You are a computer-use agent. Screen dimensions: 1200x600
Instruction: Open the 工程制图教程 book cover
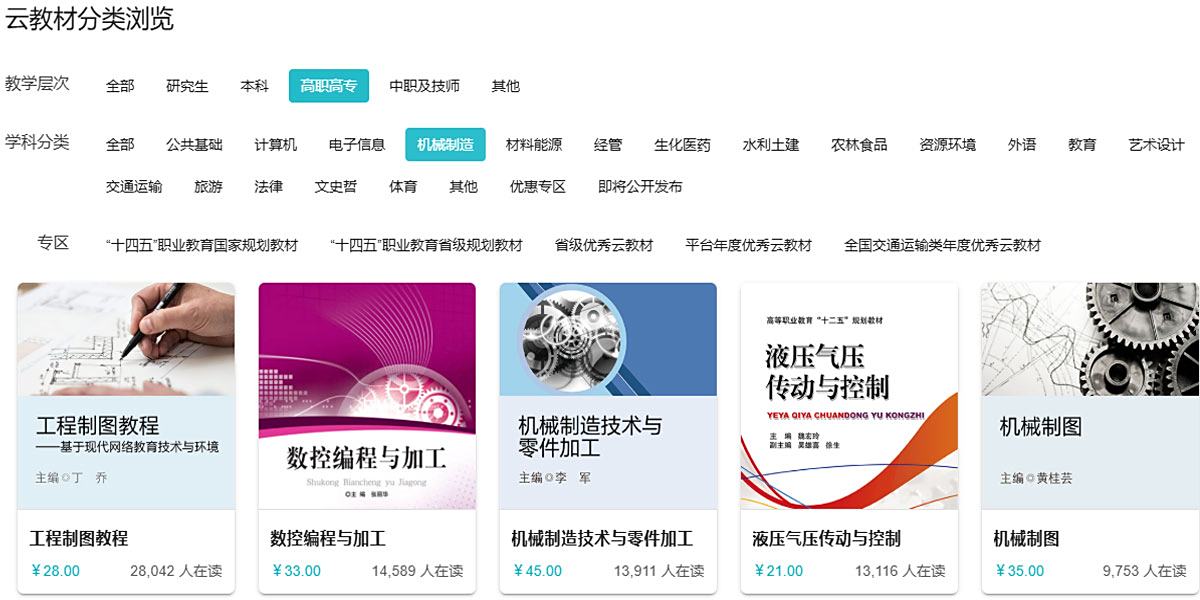coord(126,396)
